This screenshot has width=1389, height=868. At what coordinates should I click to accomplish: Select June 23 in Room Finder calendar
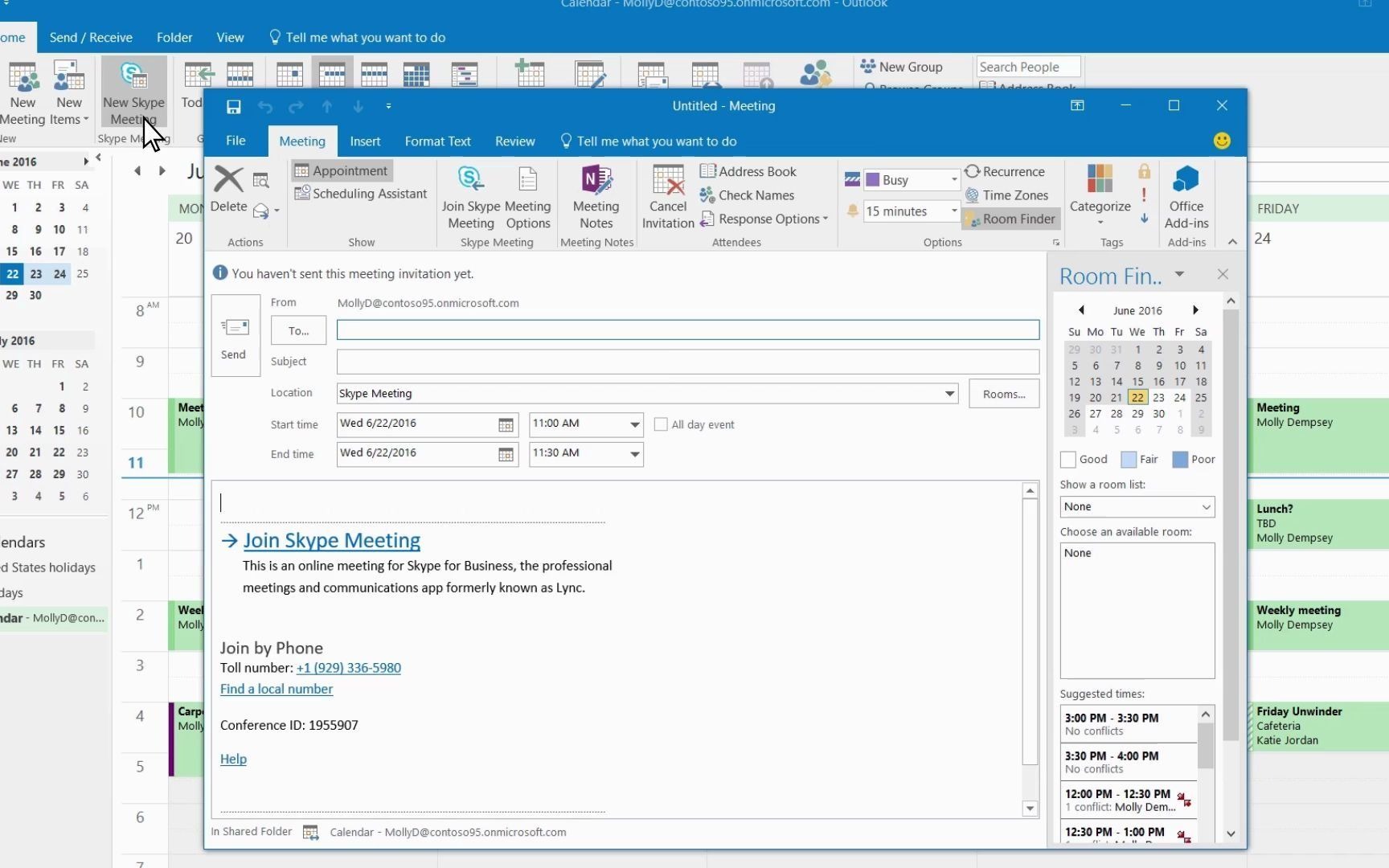point(1158,397)
